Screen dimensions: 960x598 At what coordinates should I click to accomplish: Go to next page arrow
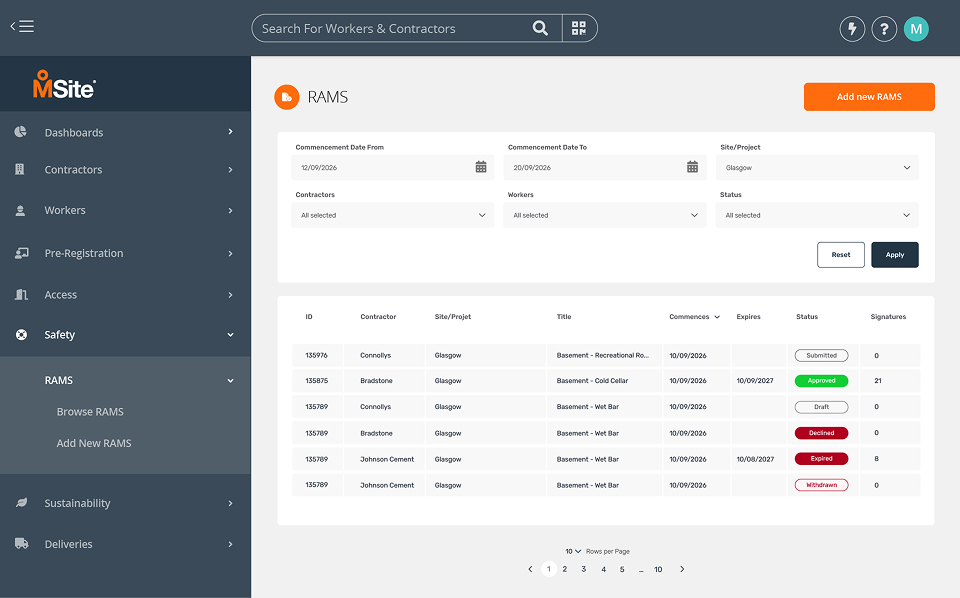[x=682, y=569]
